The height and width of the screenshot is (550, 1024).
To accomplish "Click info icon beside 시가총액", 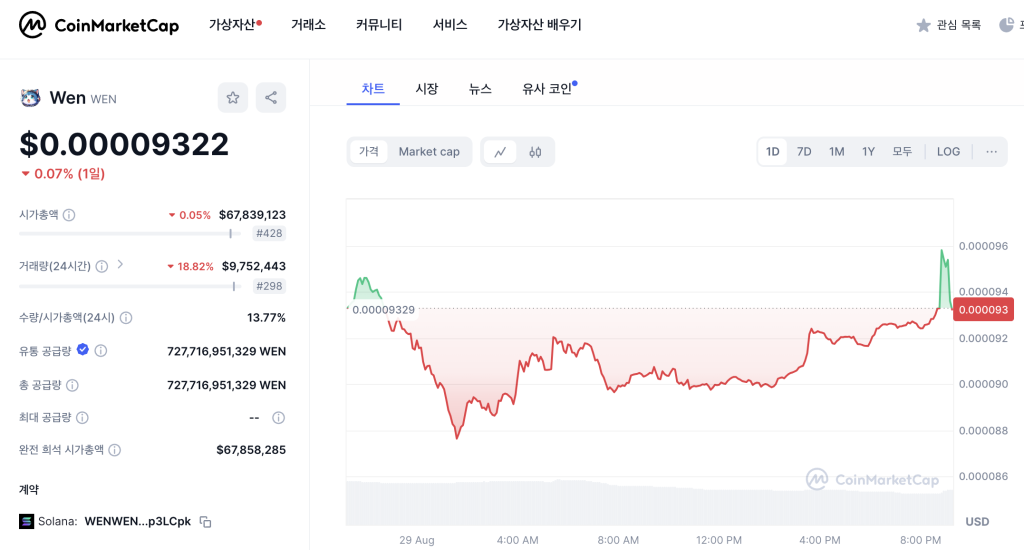I will pos(69,215).
